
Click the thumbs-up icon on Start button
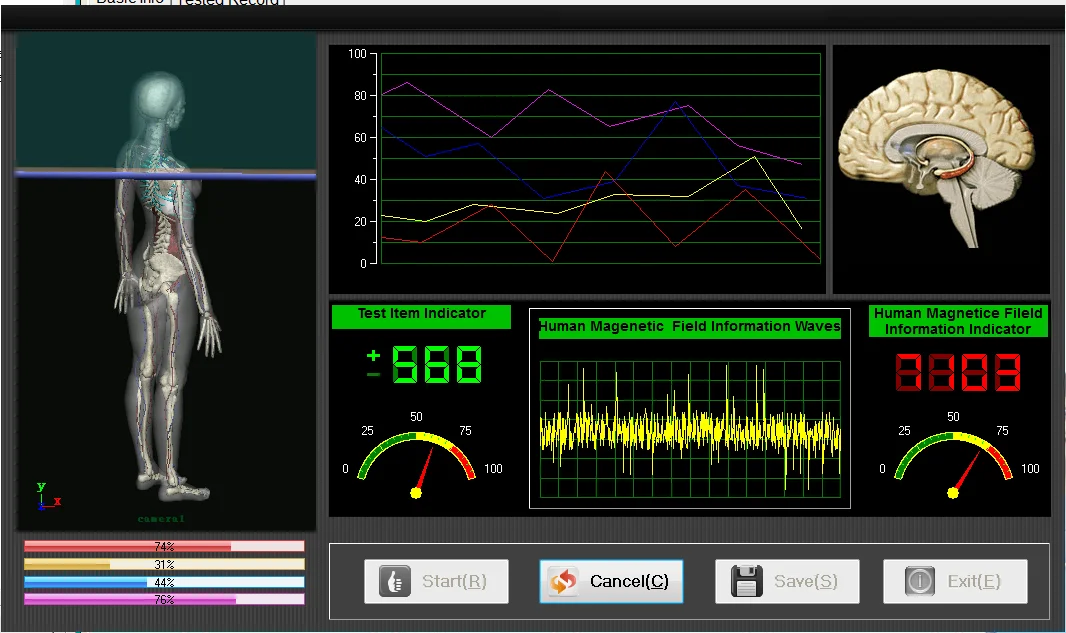[x=395, y=581]
